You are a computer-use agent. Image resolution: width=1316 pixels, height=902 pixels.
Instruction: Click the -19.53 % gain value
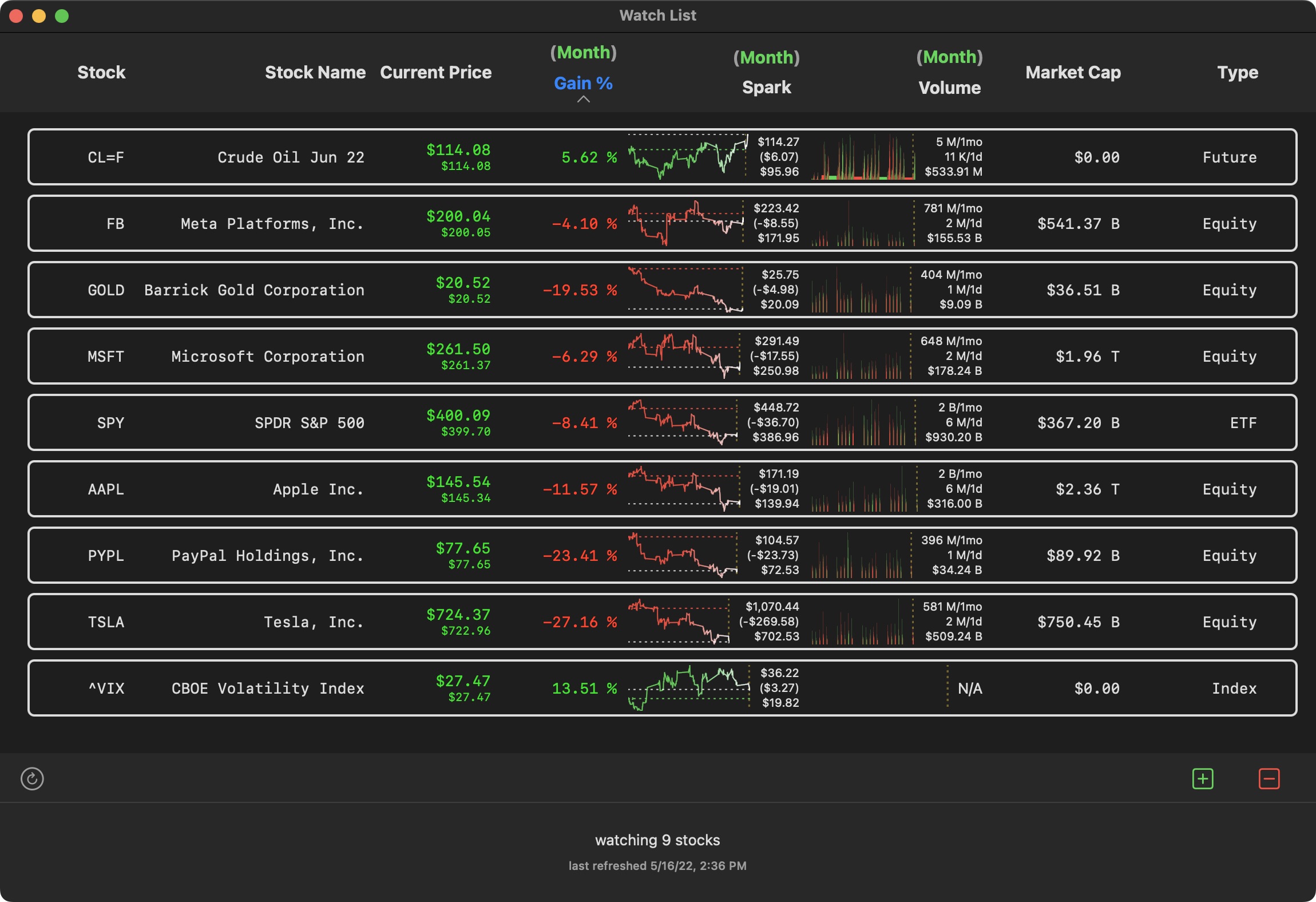point(580,290)
